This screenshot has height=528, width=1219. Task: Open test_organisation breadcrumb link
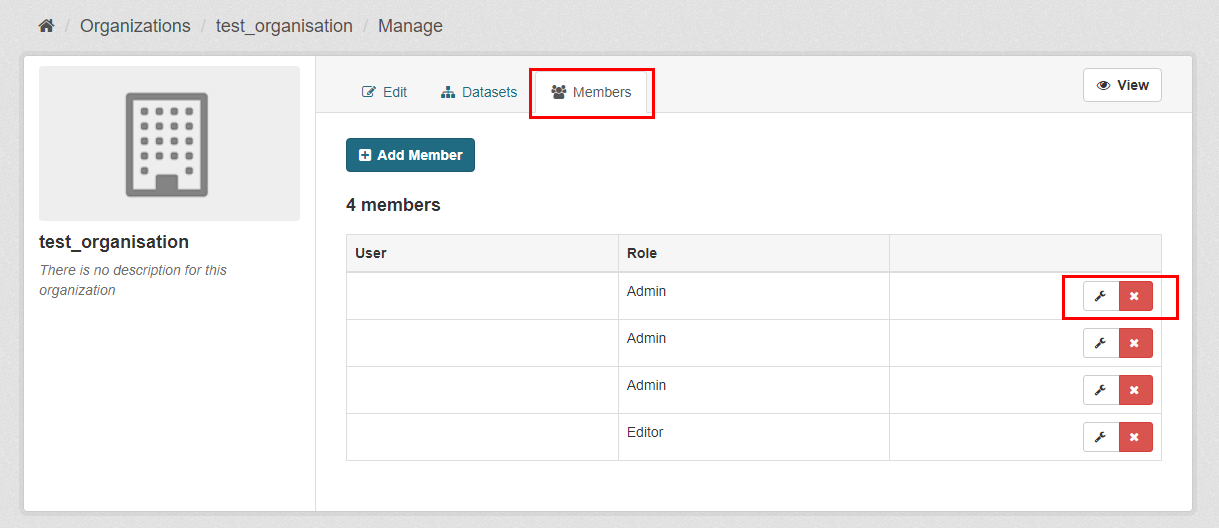click(x=284, y=26)
